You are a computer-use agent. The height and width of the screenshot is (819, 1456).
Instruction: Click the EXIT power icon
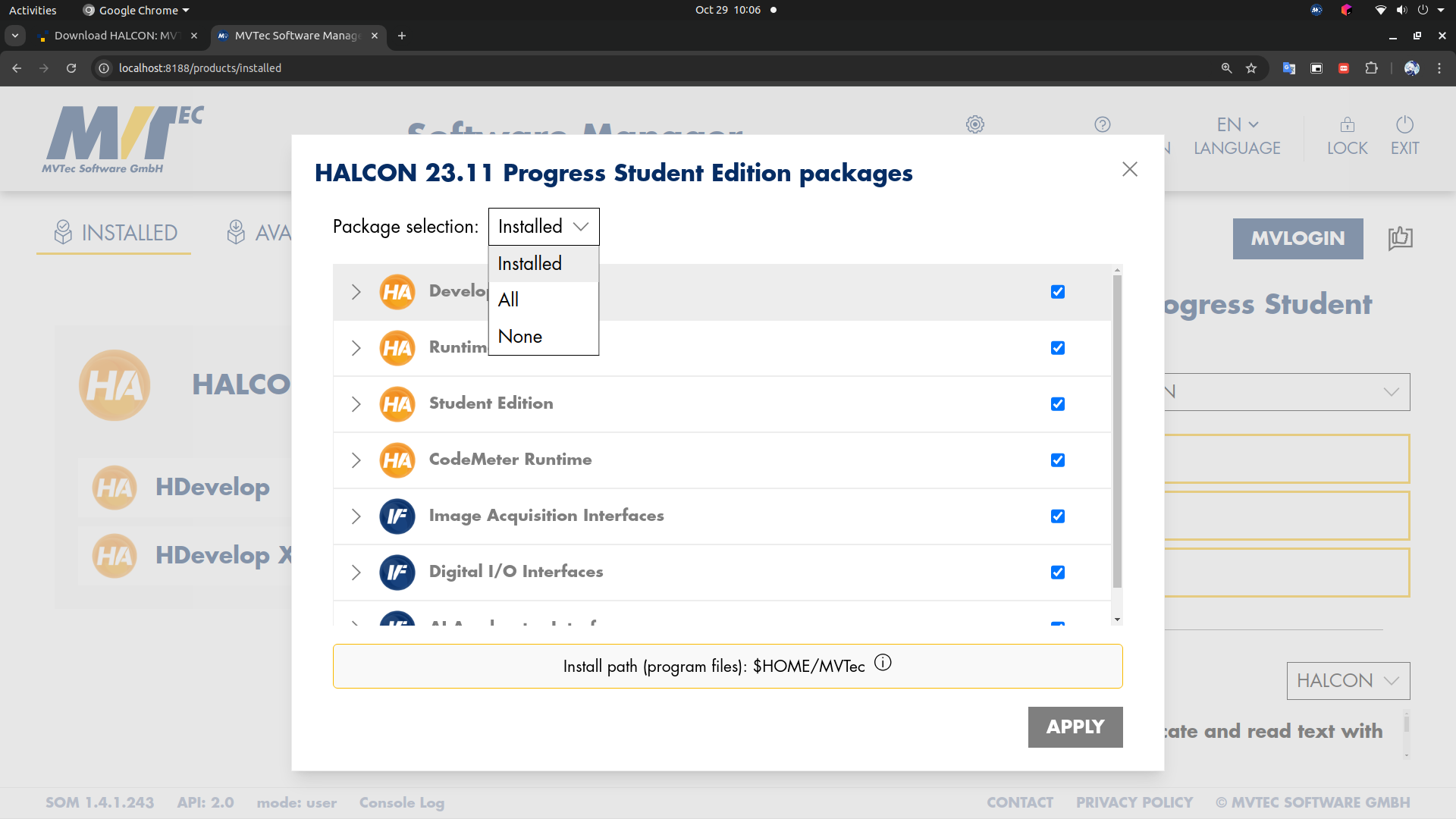[x=1404, y=124]
